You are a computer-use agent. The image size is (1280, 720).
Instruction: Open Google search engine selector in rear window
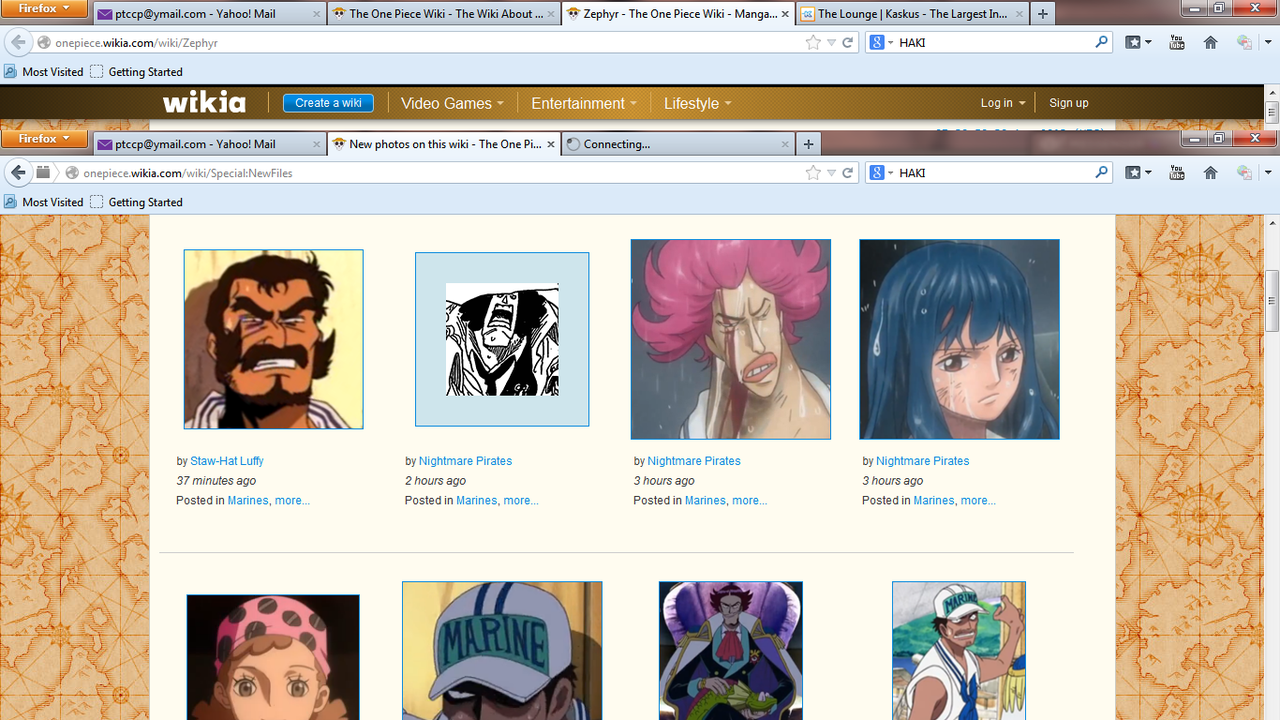coord(881,43)
